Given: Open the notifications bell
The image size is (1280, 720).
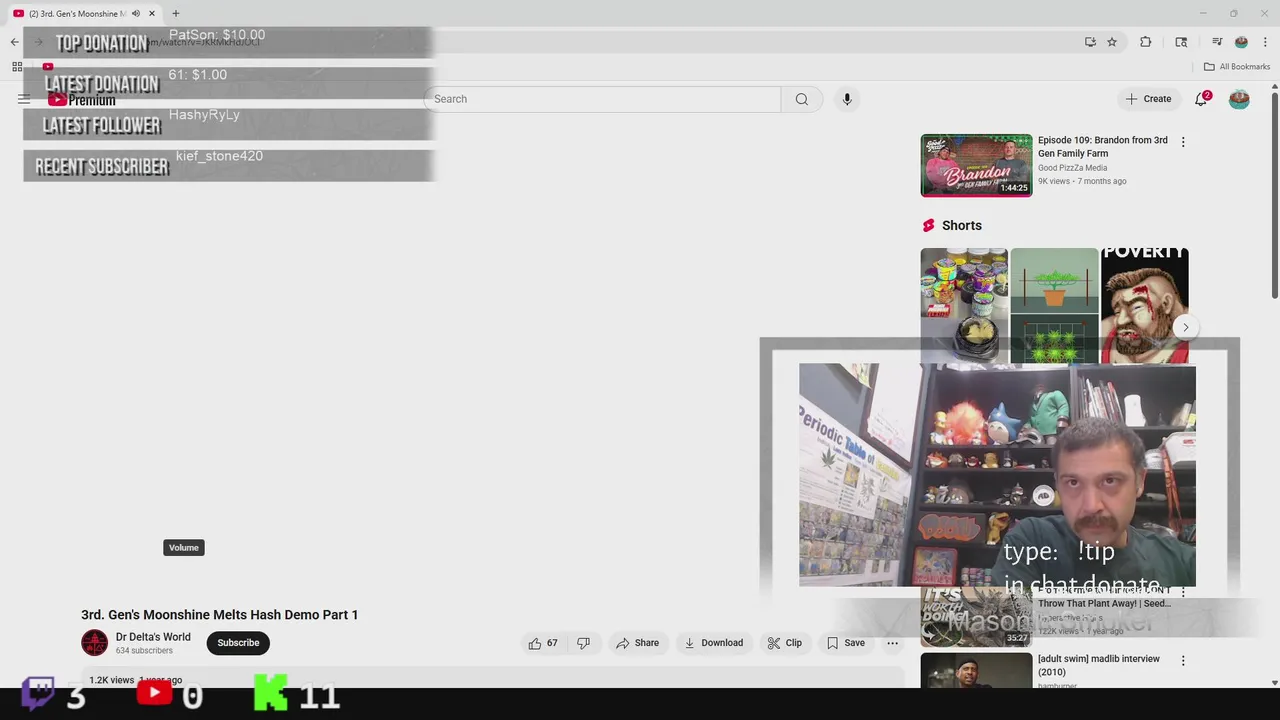Looking at the screenshot, I should tap(1201, 99).
